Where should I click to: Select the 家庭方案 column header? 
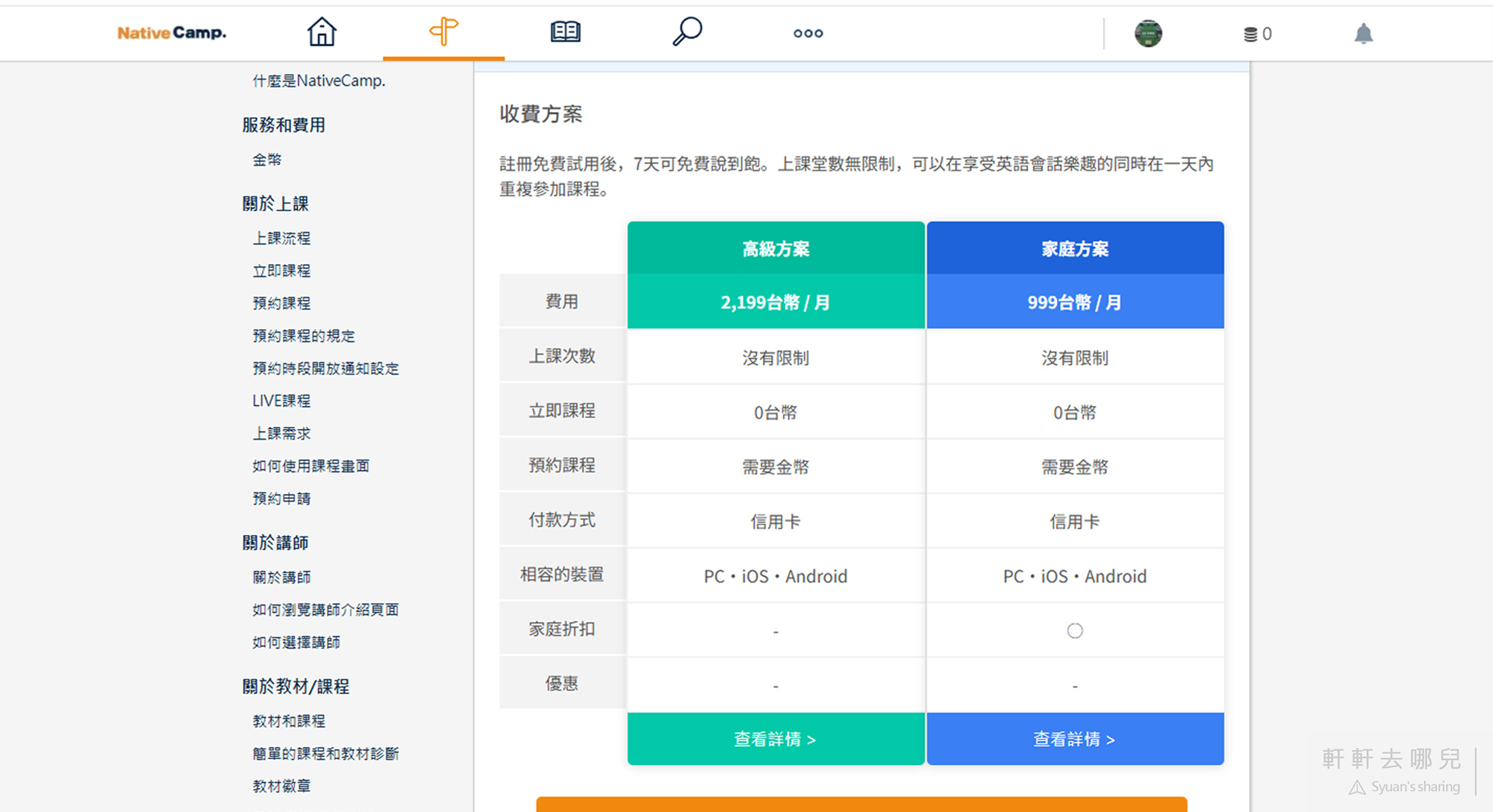click(x=1075, y=249)
